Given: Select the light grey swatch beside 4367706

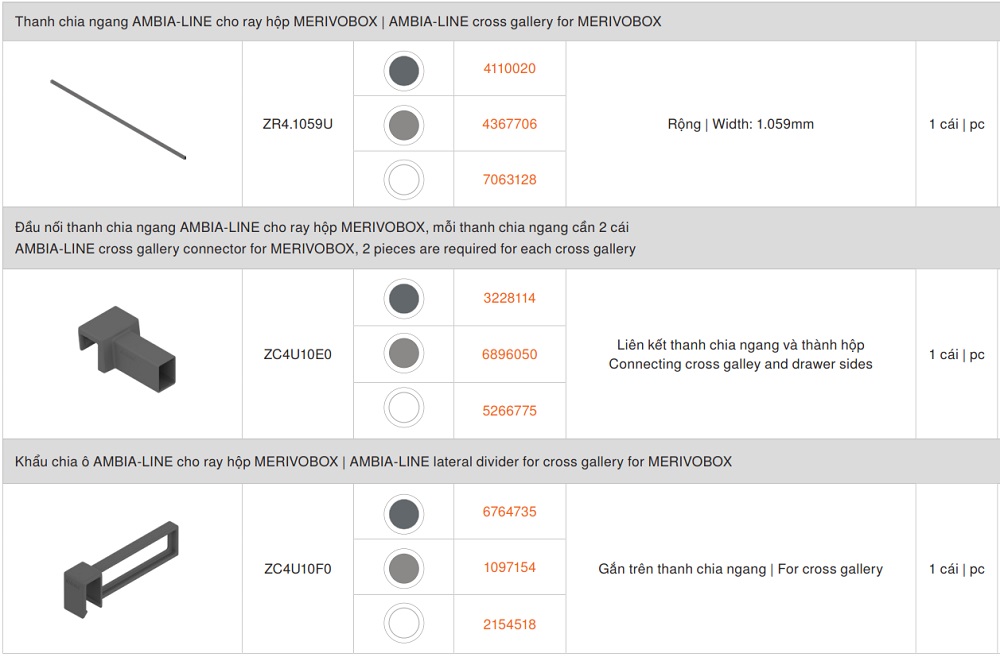Looking at the screenshot, I should (x=404, y=125).
